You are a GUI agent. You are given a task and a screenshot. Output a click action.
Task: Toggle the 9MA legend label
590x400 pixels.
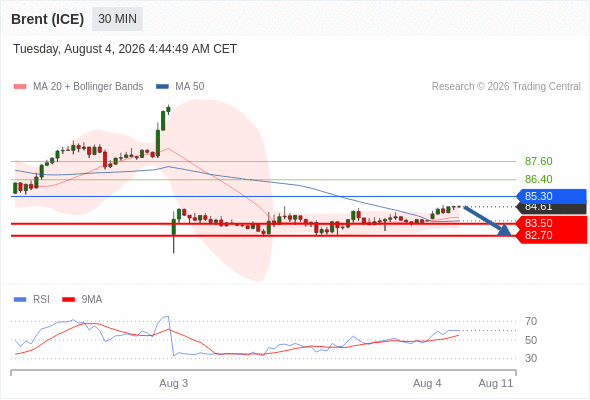click(x=92, y=300)
